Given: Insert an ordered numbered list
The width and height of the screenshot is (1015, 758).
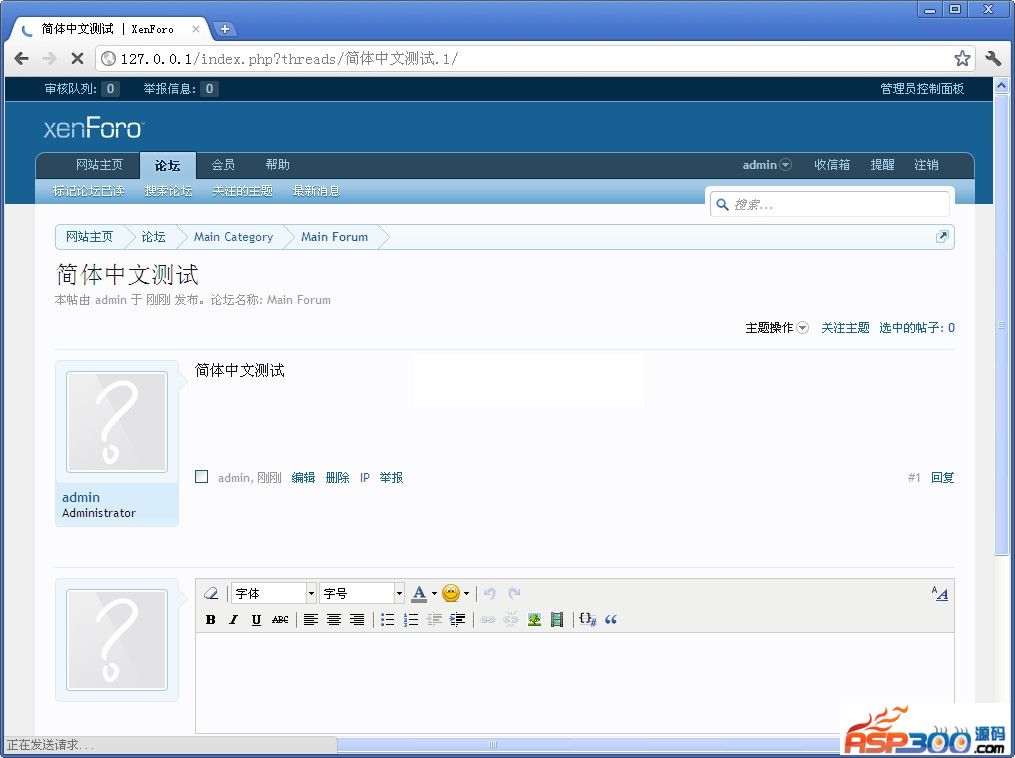Looking at the screenshot, I should tap(410, 619).
